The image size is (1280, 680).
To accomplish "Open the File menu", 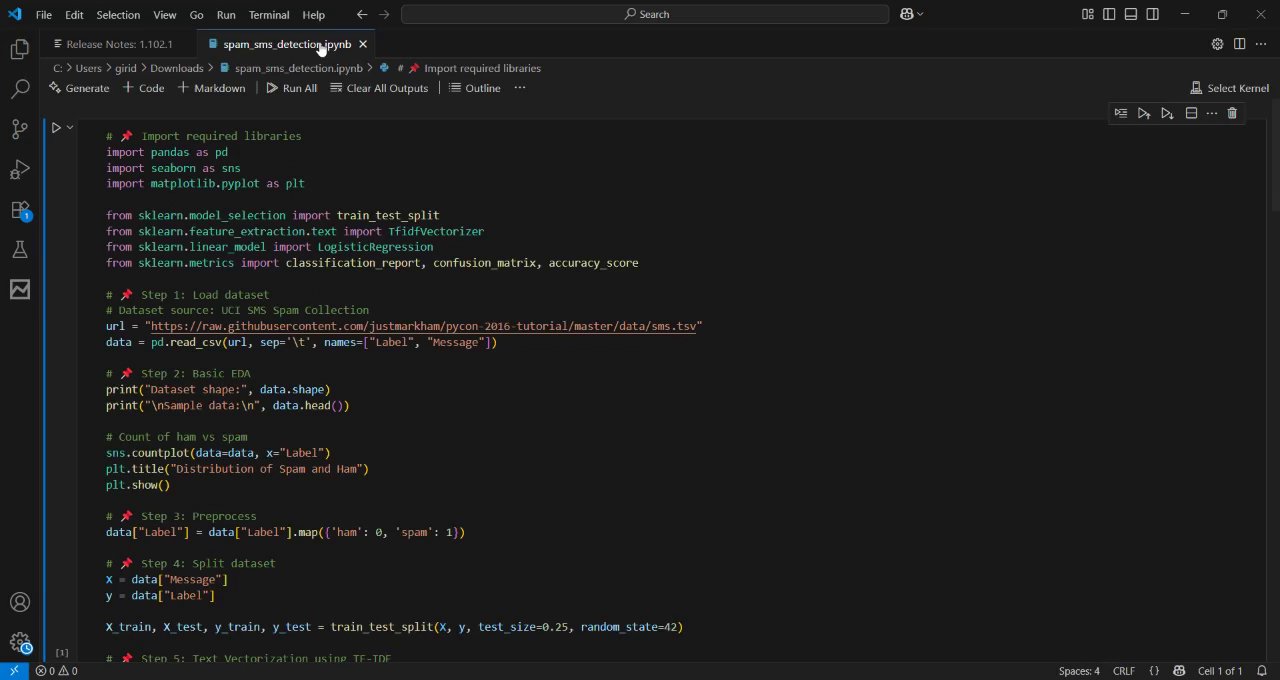I will pos(43,15).
